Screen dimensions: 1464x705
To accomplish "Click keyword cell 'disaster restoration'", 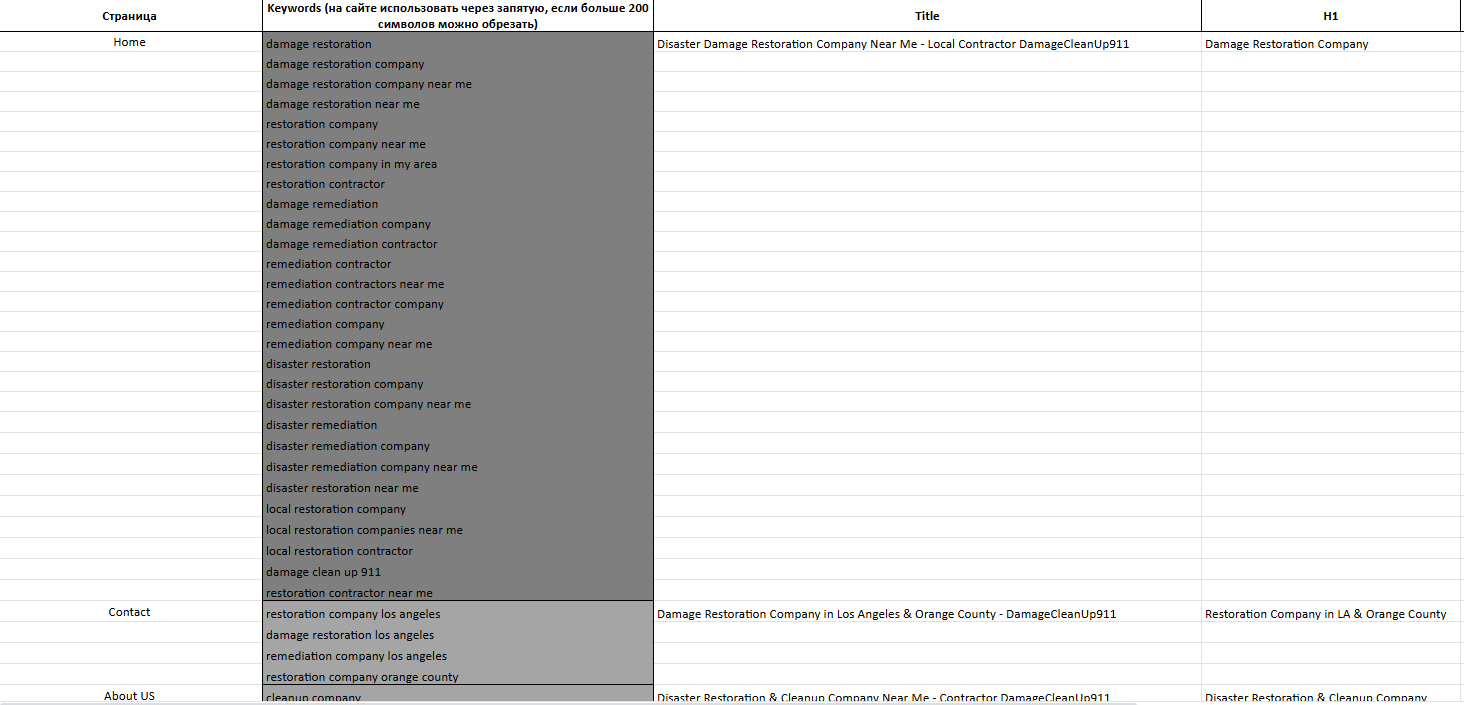I will click(458, 364).
